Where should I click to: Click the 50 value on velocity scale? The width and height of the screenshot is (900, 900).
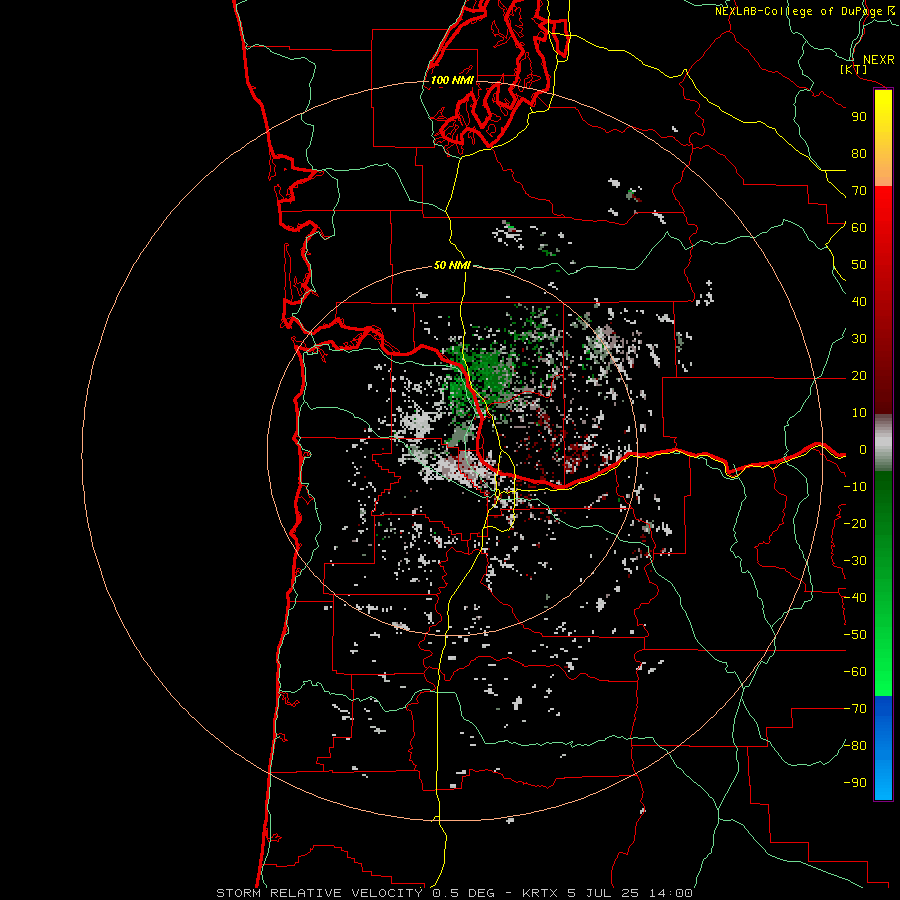(x=859, y=265)
